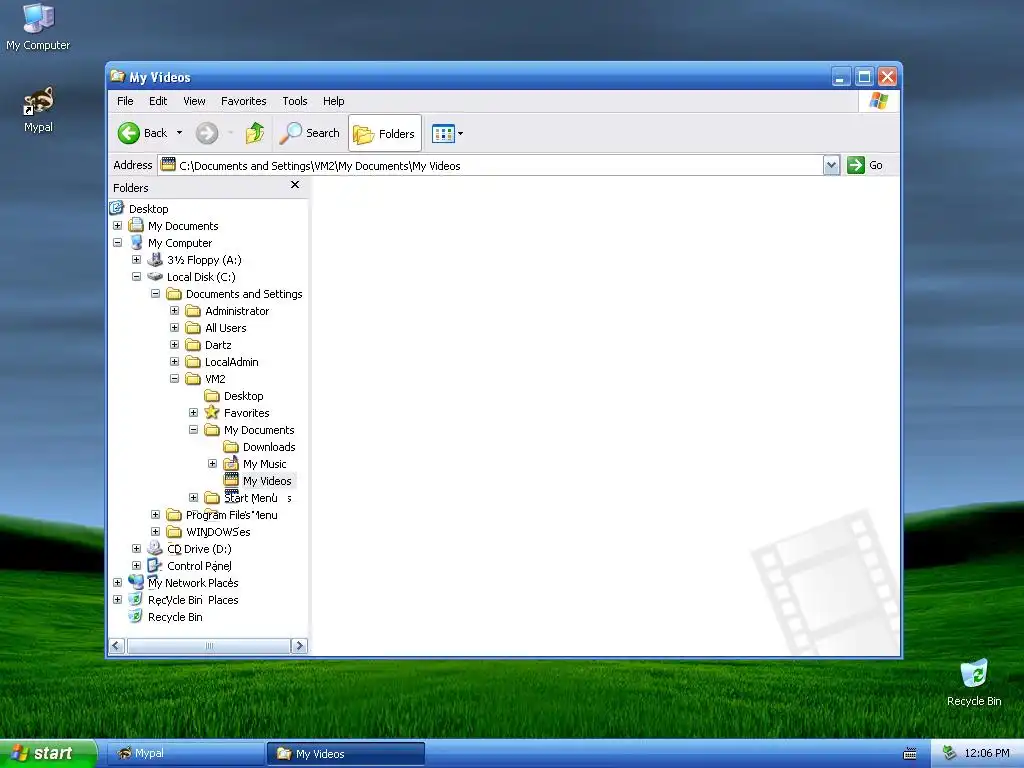1024x768 pixels.
Task: Toggle the Folders pane toolbar button
Action: 385,133
